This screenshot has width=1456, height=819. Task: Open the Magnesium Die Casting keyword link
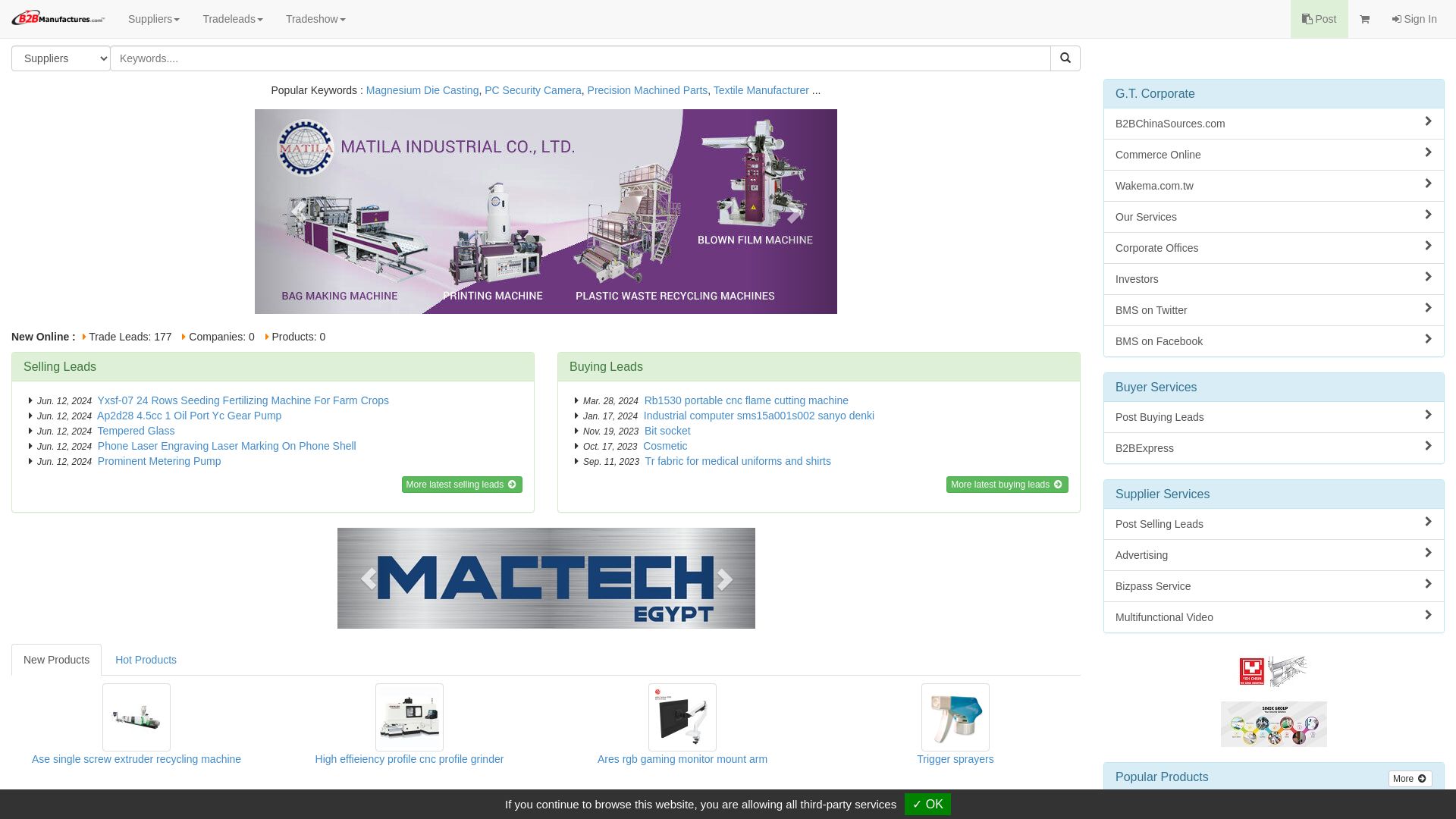[x=422, y=90]
